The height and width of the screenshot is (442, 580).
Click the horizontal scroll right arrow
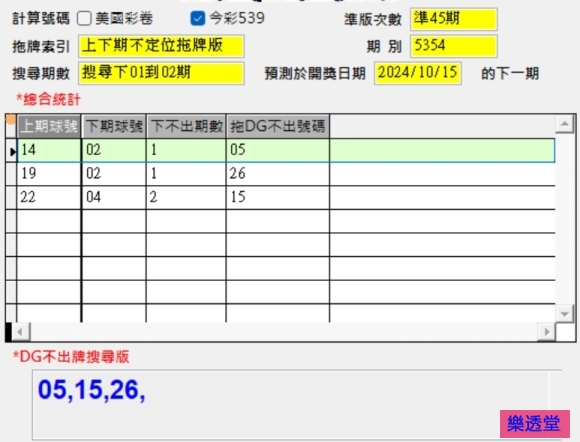point(546,332)
